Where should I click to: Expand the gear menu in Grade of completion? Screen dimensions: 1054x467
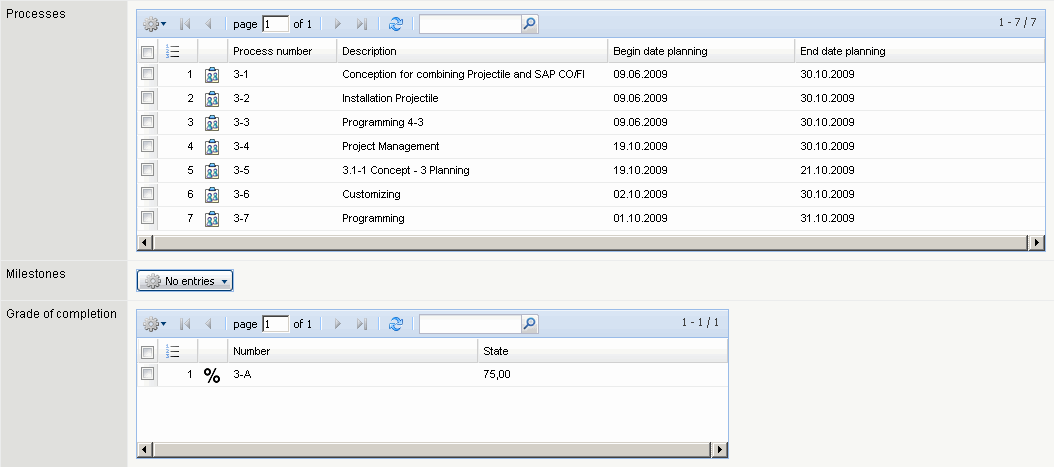coord(155,324)
